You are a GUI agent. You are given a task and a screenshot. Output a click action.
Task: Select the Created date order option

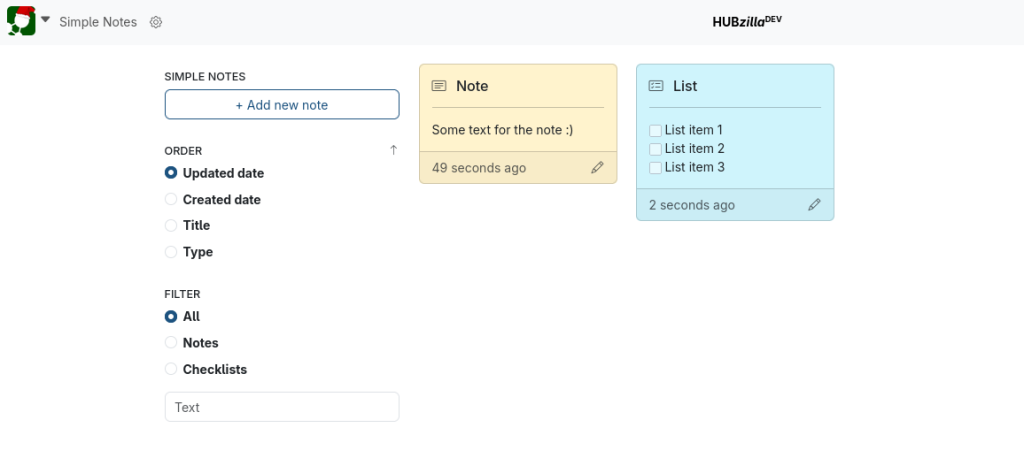click(171, 200)
